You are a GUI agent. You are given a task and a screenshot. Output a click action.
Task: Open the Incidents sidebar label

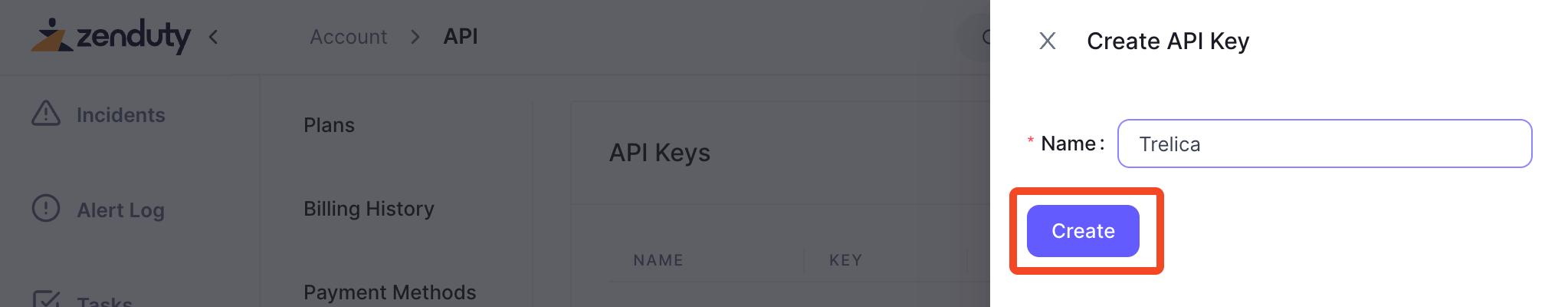121,115
